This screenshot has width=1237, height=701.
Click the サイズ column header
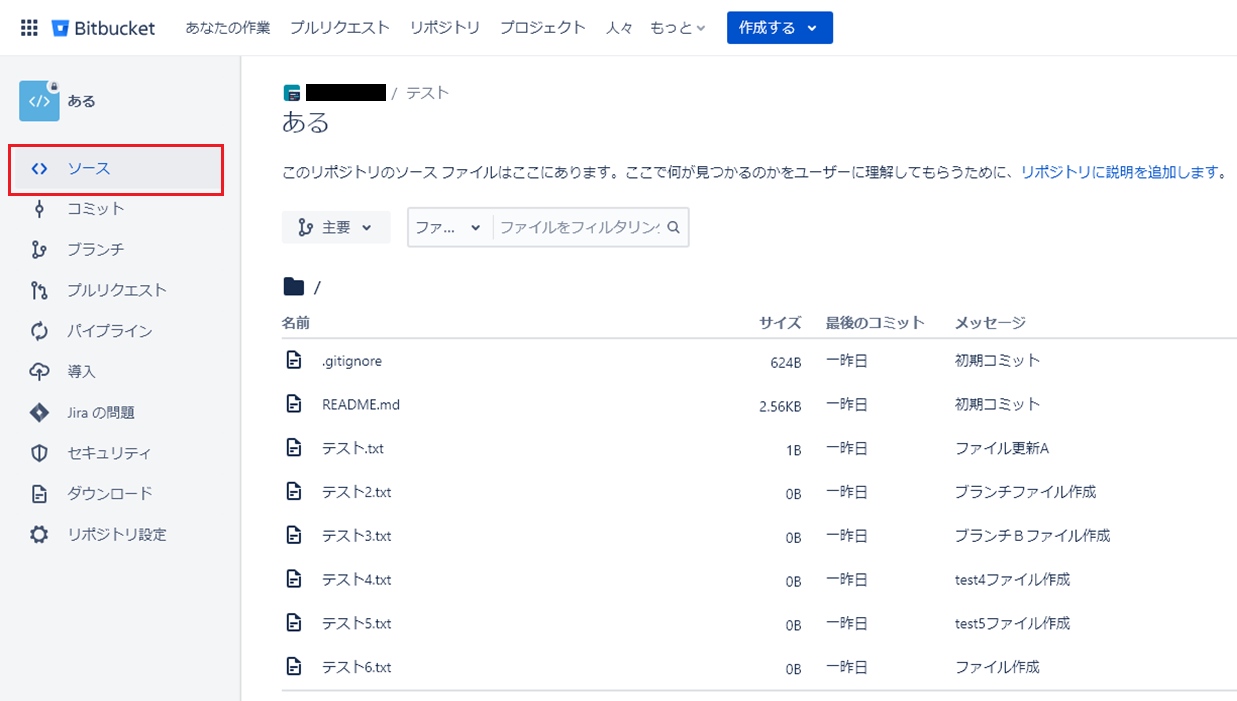click(780, 322)
